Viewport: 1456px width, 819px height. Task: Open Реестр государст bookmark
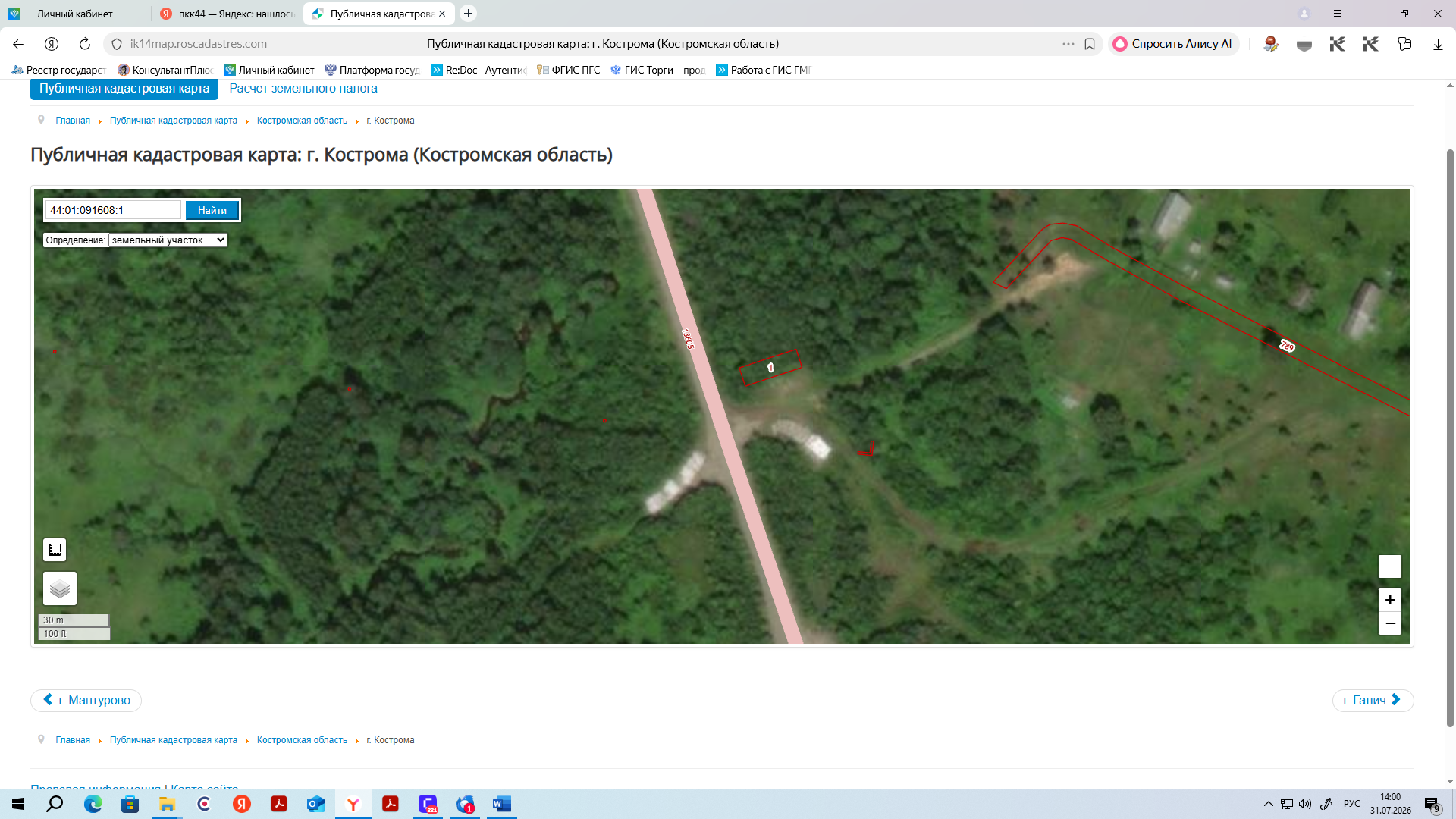point(59,70)
